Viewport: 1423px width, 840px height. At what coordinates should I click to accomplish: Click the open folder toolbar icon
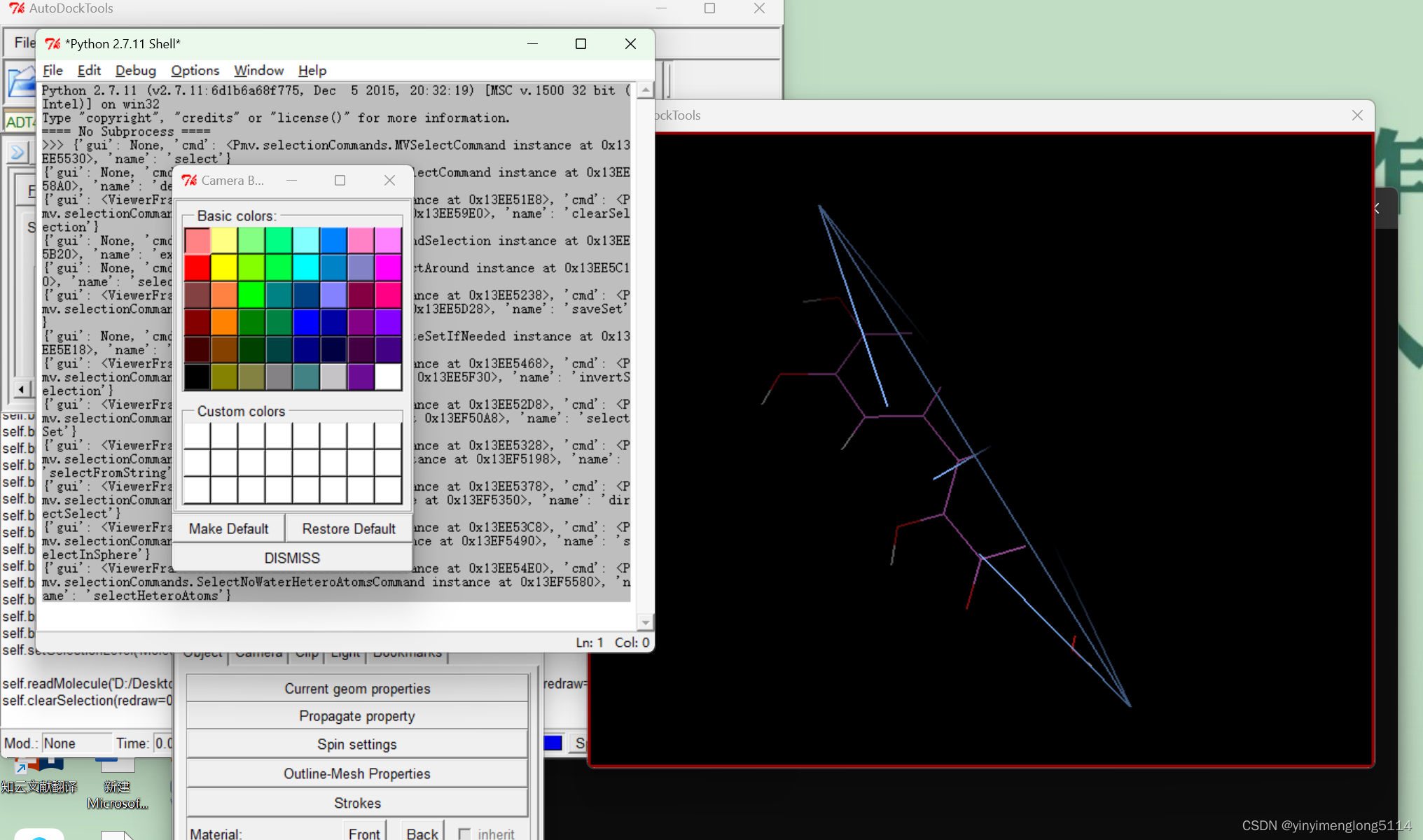click(21, 82)
